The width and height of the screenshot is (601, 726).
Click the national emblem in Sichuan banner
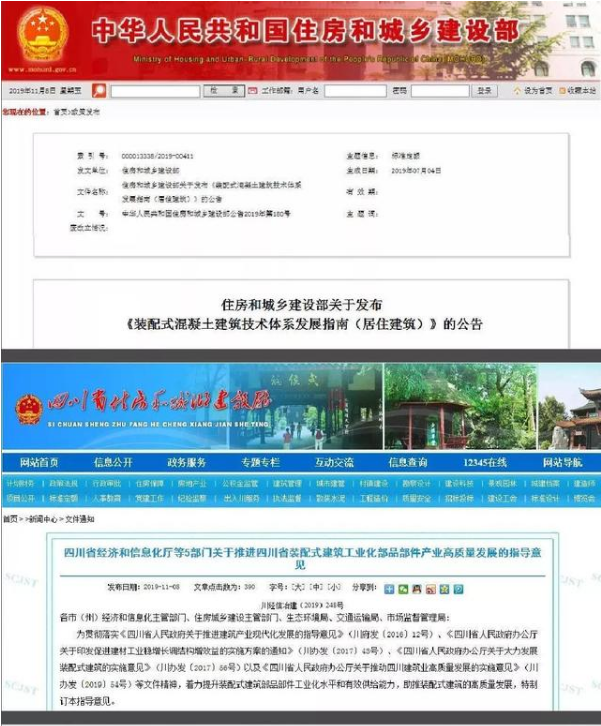click(29, 410)
